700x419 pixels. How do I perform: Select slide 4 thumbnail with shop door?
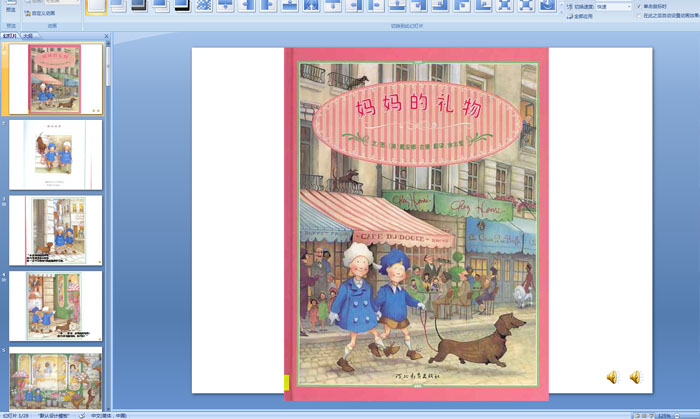[56, 306]
